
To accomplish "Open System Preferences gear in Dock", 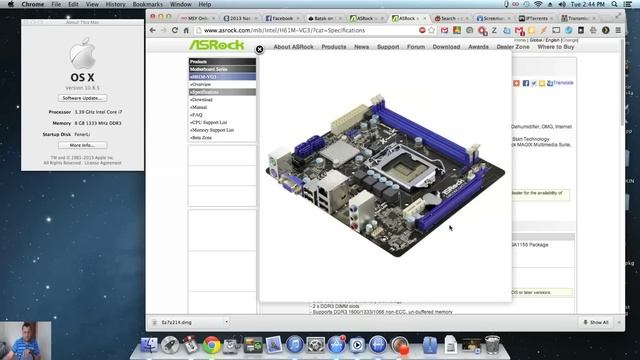I will point(316,345).
